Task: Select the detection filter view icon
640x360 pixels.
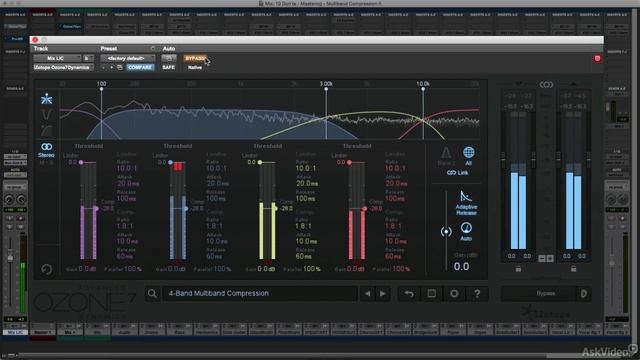Action: 47,131
